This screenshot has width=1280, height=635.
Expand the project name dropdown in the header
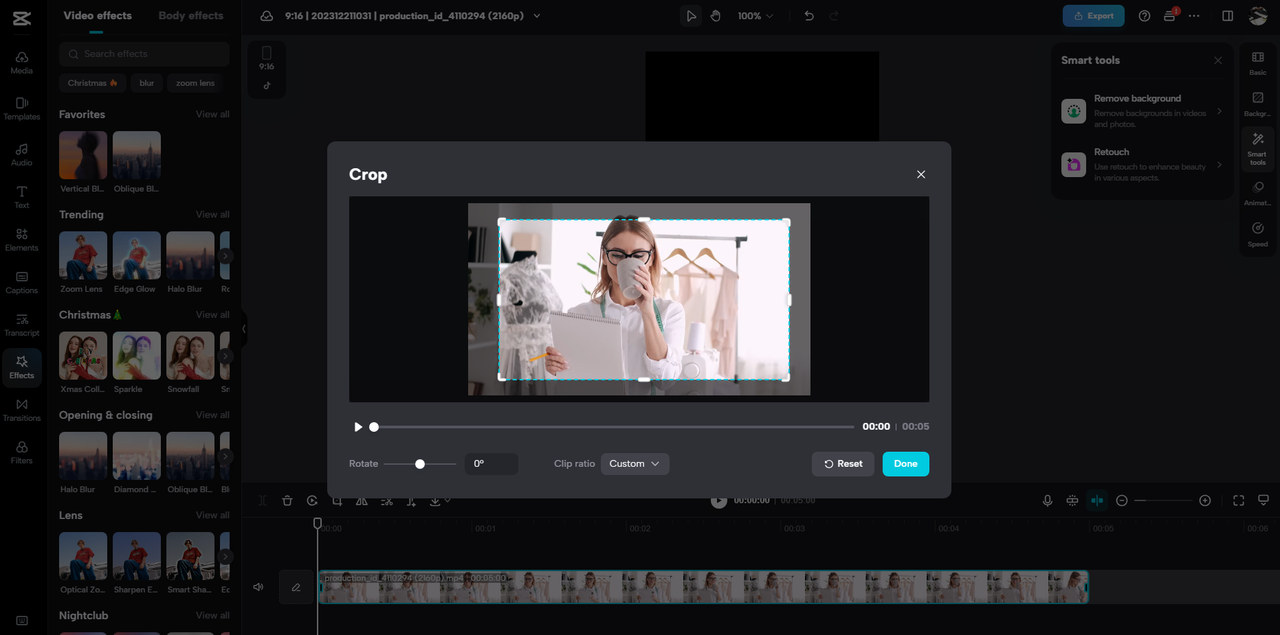[537, 15]
